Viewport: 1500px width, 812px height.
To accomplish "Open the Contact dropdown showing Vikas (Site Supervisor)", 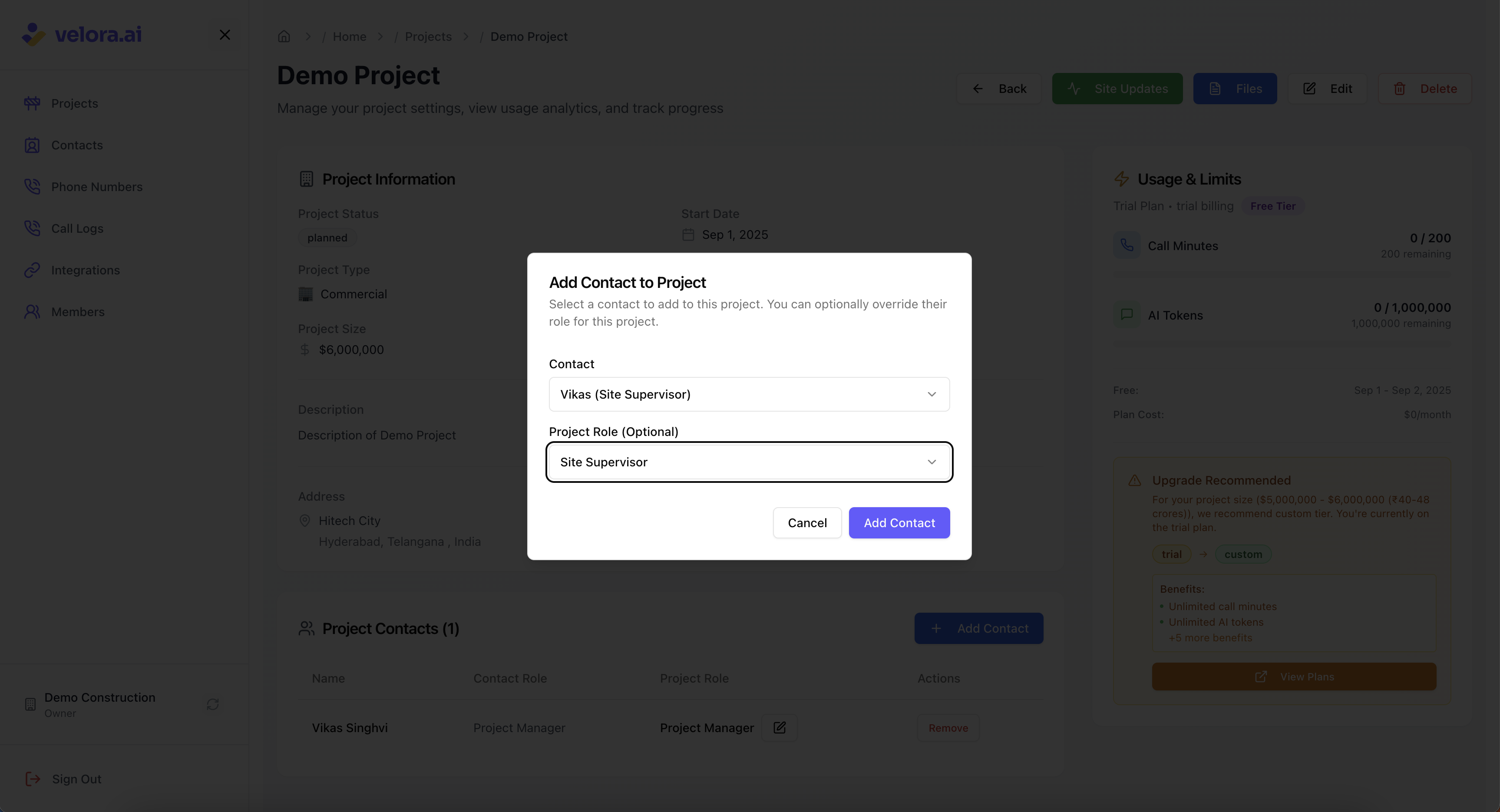I will click(749, 394).
